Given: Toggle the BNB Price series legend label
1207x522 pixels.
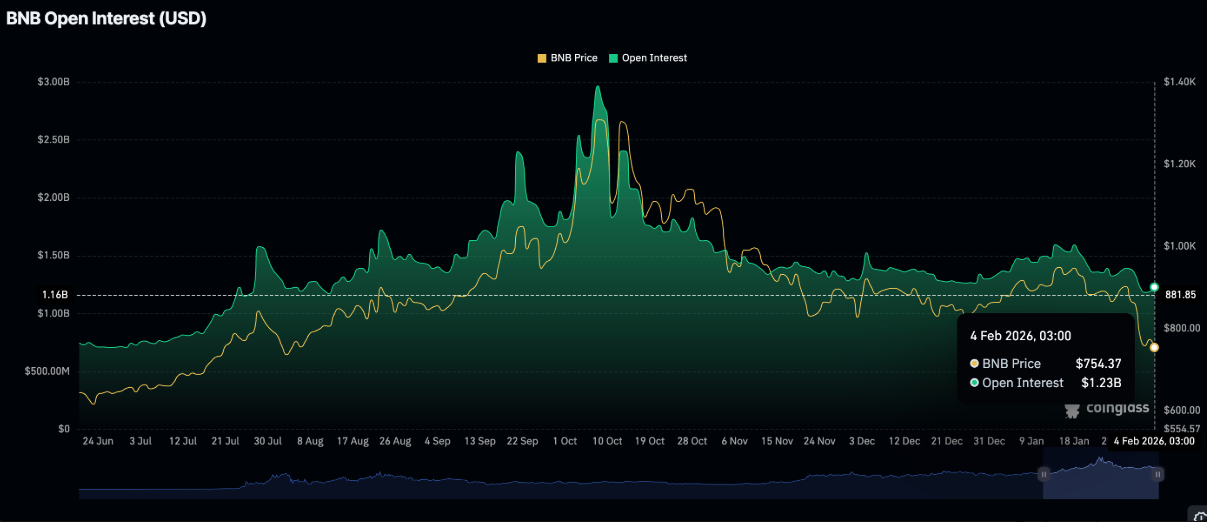Looking at the screenshot, I should 573,58.
